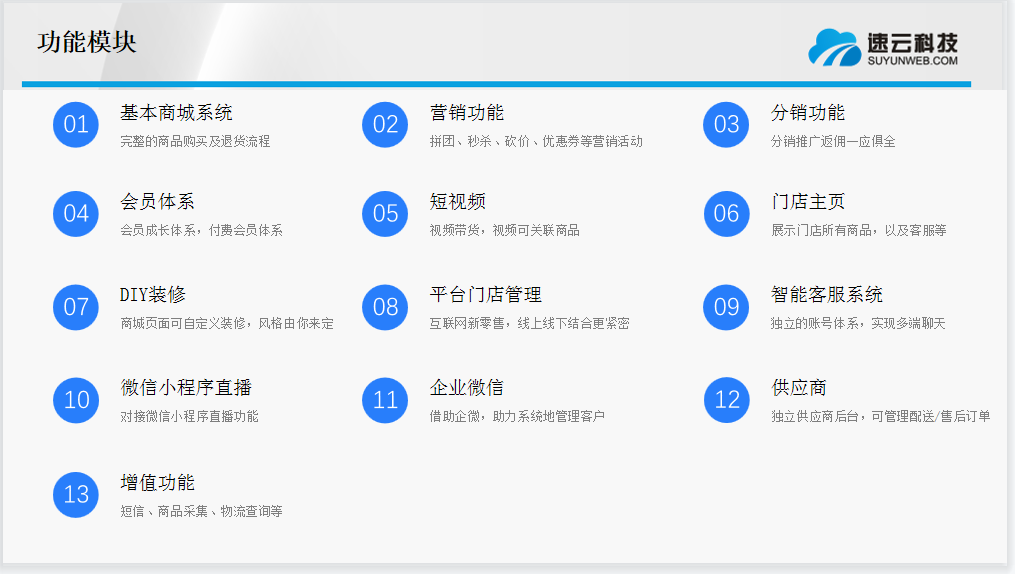Click the 基本商城系统 heading

point(176,113)
